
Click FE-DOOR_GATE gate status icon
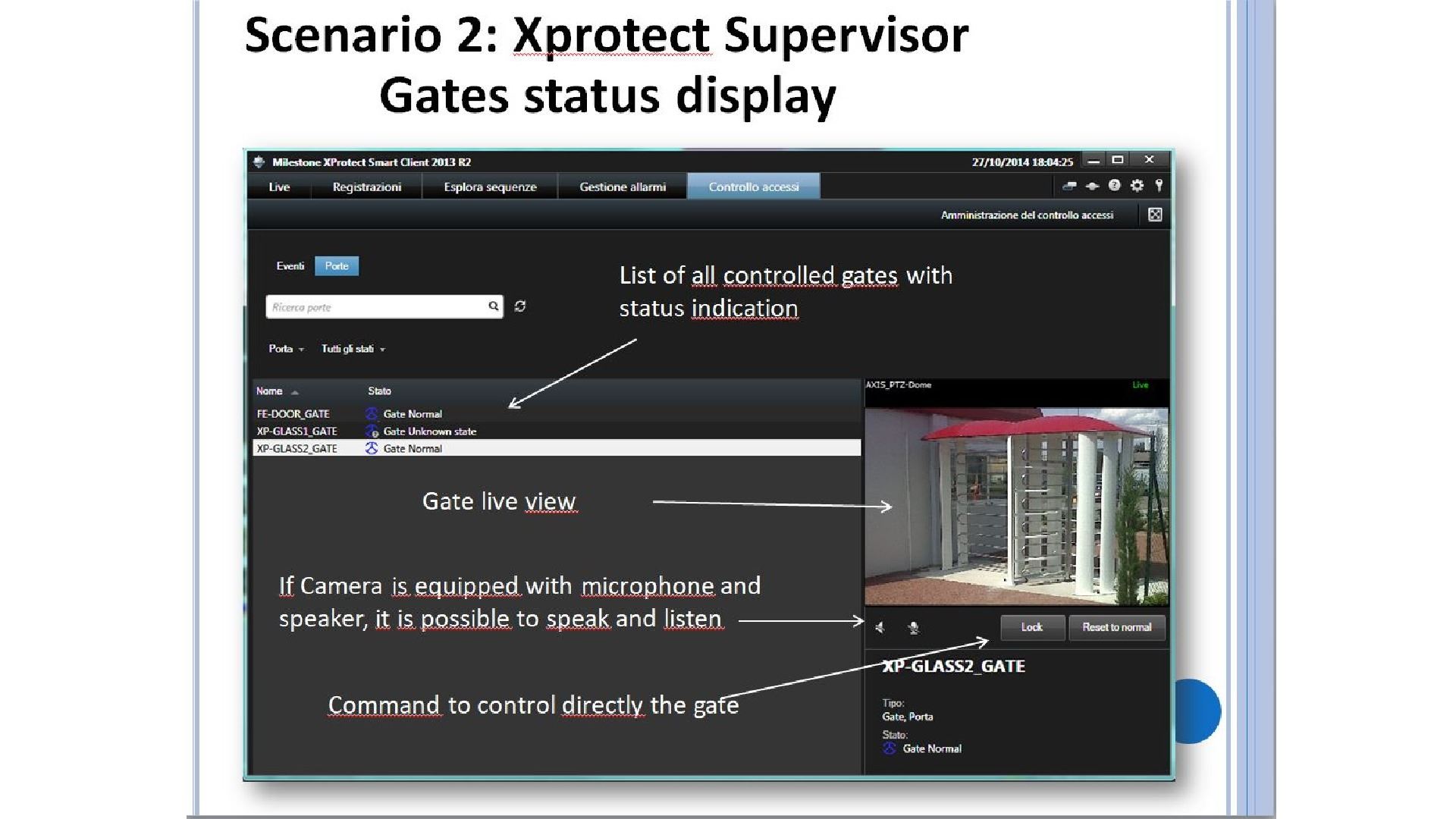tap(372, 414)
